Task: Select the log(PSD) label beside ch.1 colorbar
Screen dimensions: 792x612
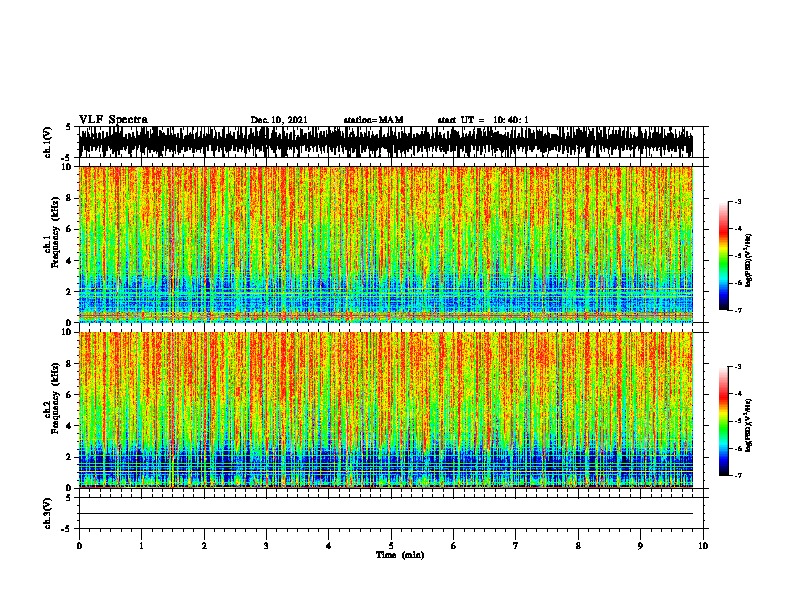Action: (748, 260)
